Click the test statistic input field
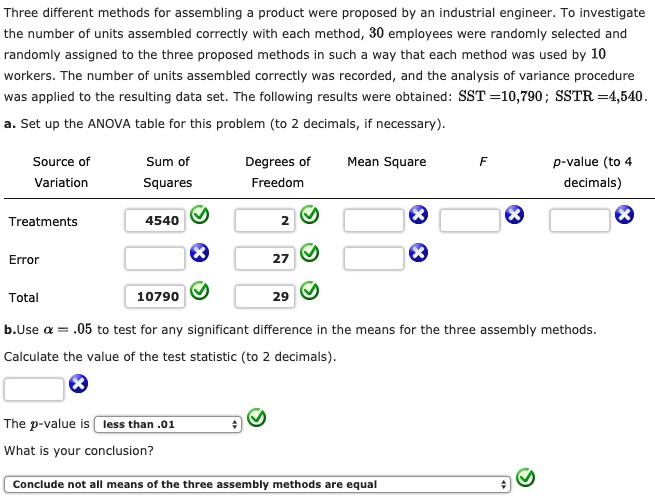Image resolution: width=655 pixels, height=503 pixels. coord(34,389)
